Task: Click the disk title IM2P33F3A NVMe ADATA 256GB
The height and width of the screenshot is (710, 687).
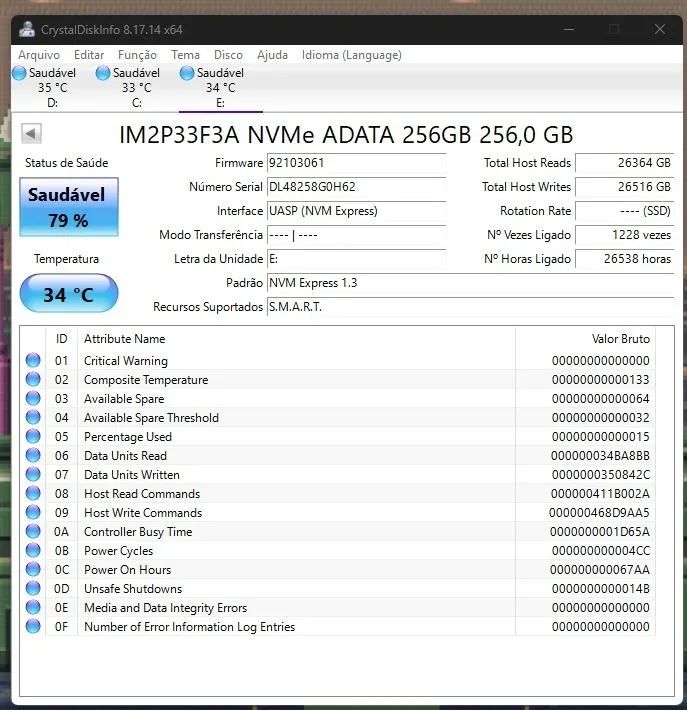Action: [x=346, y=134]
